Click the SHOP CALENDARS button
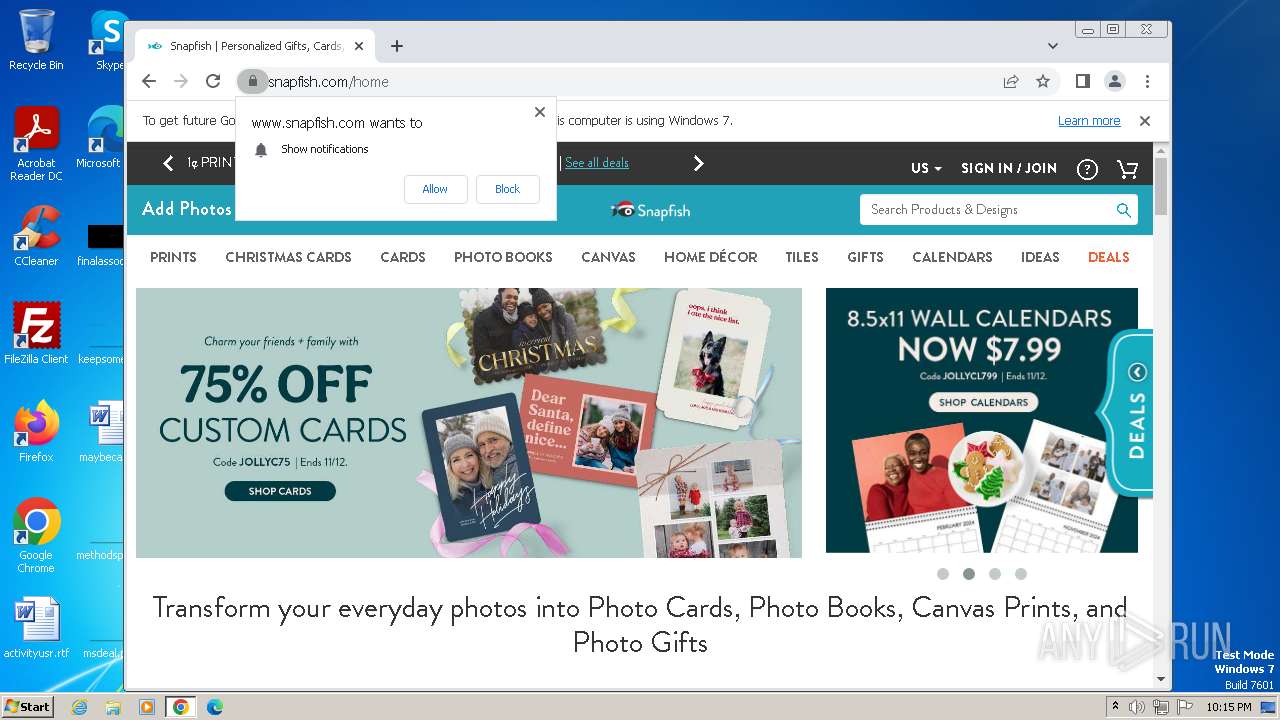The image size is (1280, 720). point(984,402)
